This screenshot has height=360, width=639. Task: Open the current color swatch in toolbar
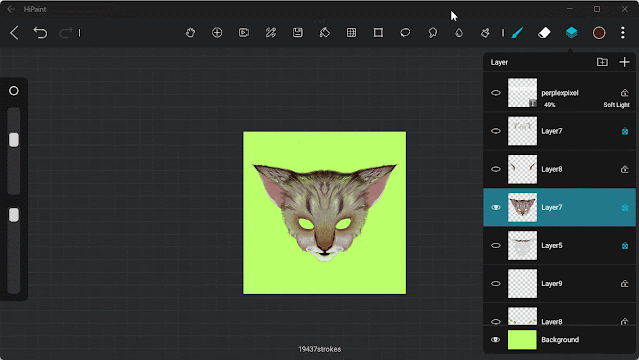coord(599,33)
